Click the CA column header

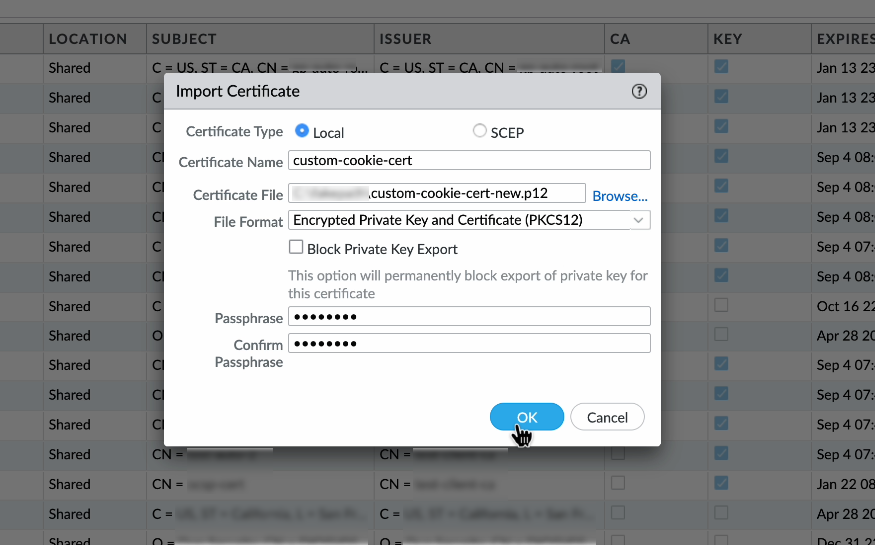620,39
